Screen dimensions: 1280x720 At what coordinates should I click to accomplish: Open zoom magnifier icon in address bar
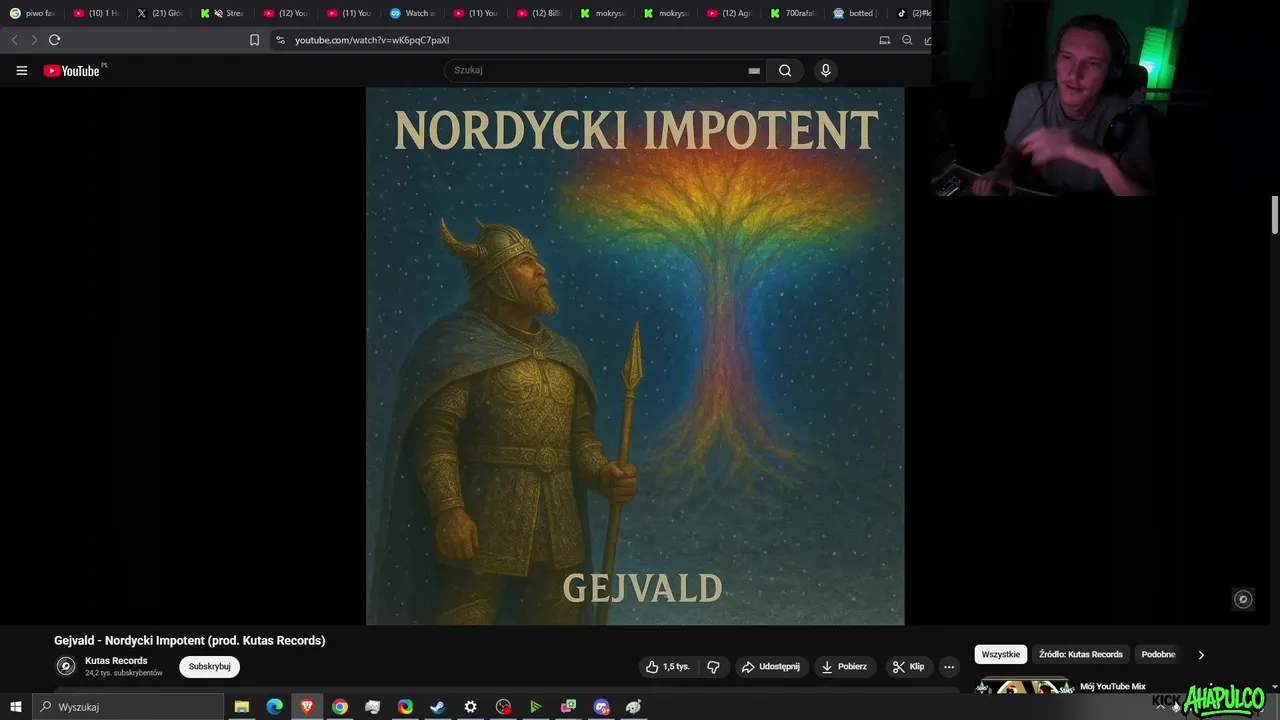point(907,40)
